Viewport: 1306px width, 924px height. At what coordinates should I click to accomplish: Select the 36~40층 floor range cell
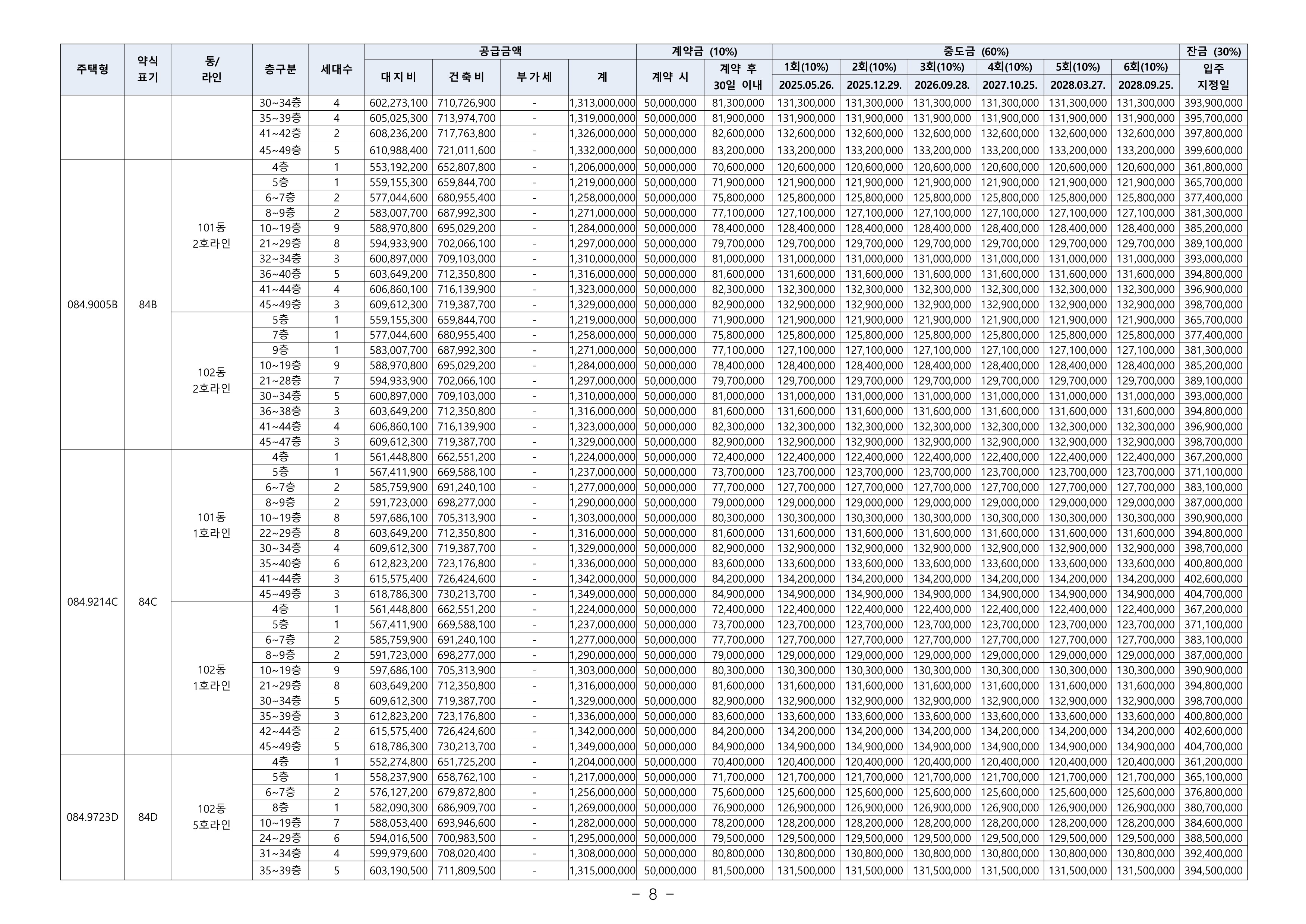tap(280, 274)
